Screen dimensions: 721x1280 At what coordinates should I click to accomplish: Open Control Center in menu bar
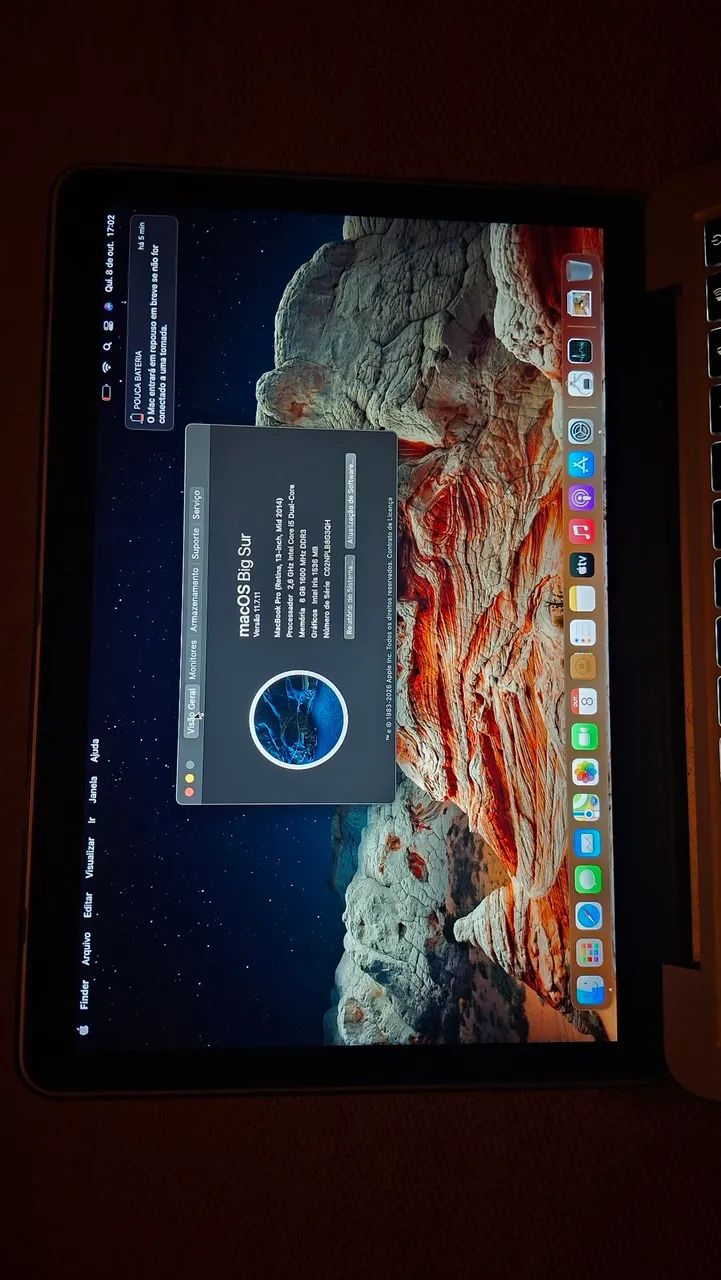tap(108, 325)
